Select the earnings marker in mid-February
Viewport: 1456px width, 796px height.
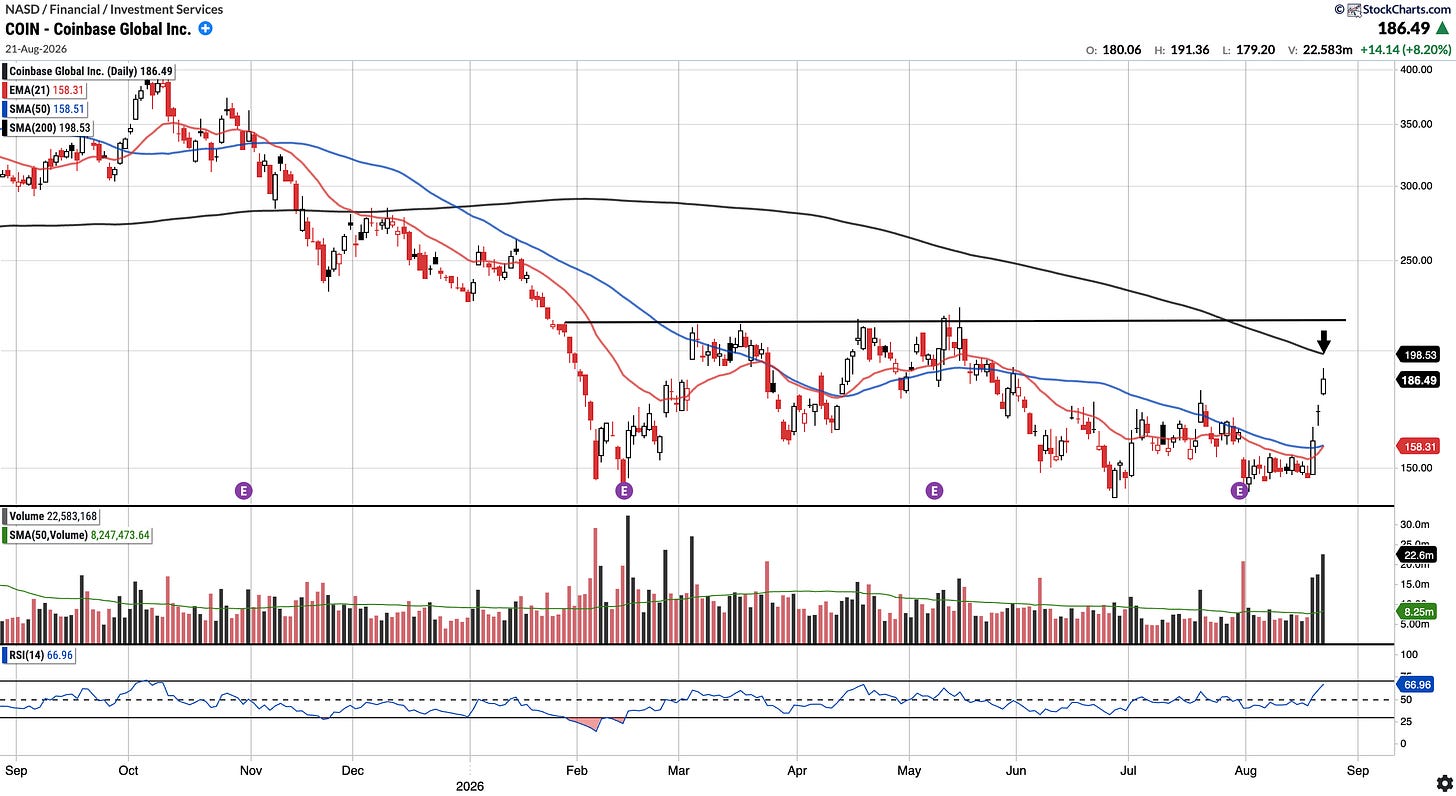click(x=624, y=490)
